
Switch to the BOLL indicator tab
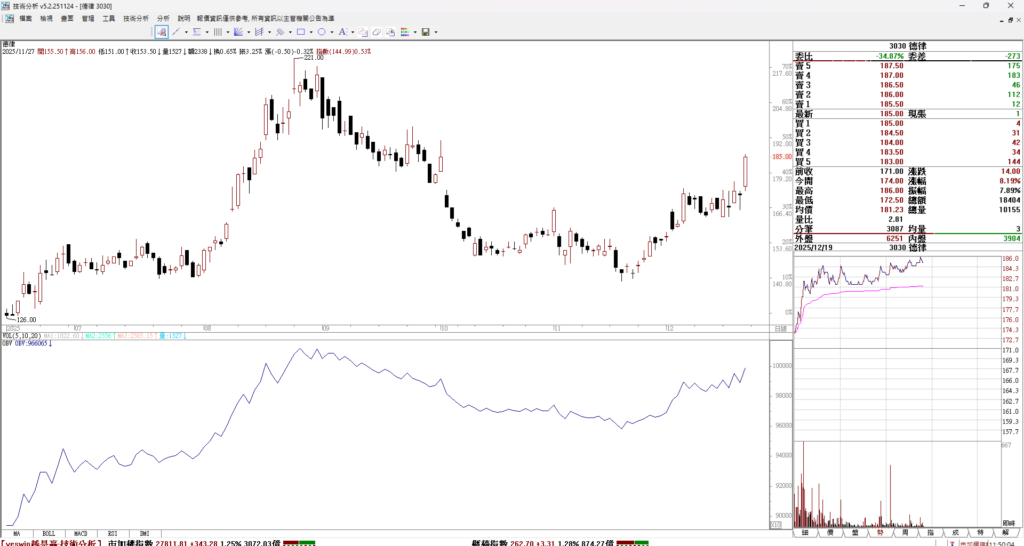tap(48, 533)
